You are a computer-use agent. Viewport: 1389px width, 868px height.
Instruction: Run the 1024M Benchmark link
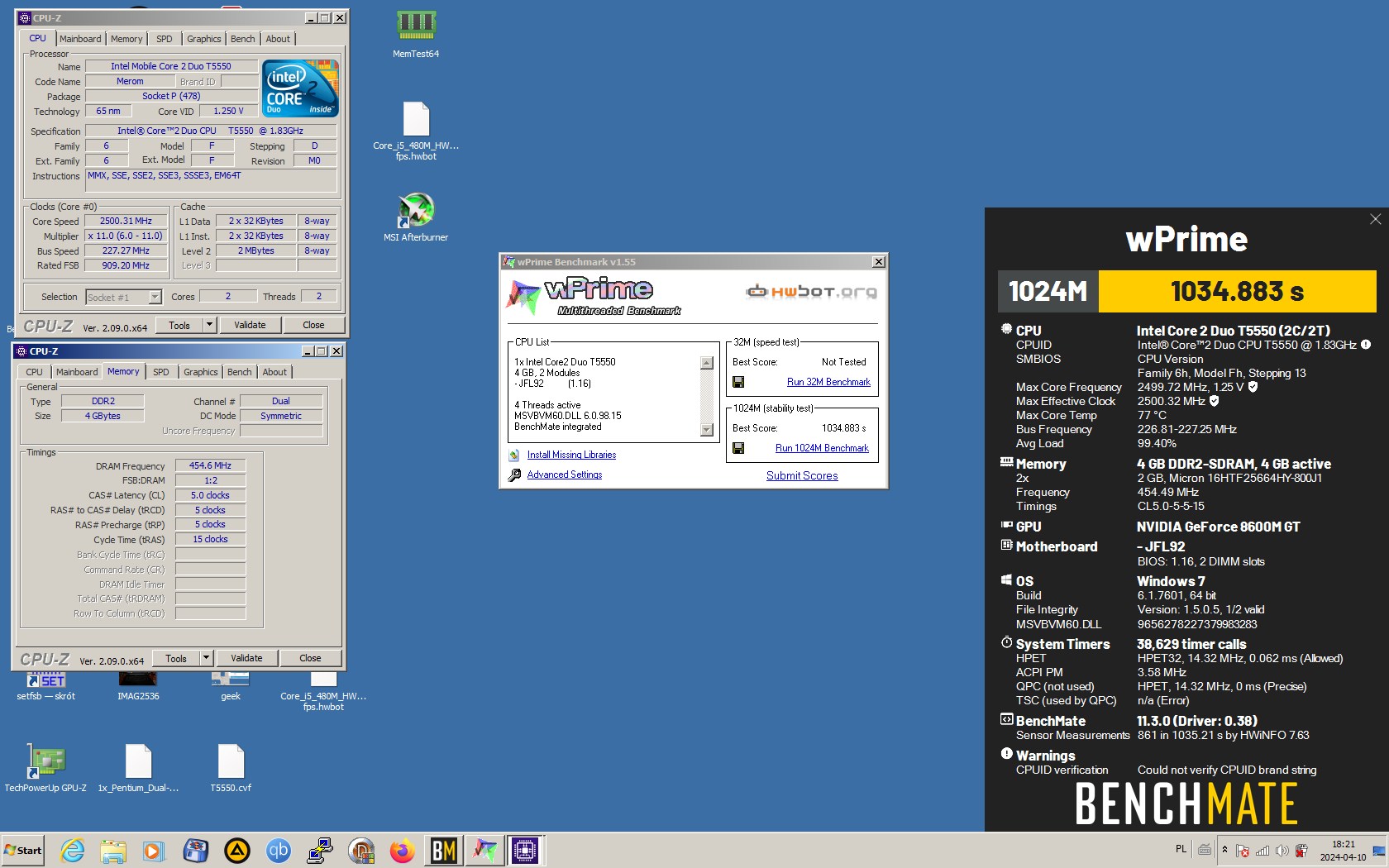coord(822,448)
